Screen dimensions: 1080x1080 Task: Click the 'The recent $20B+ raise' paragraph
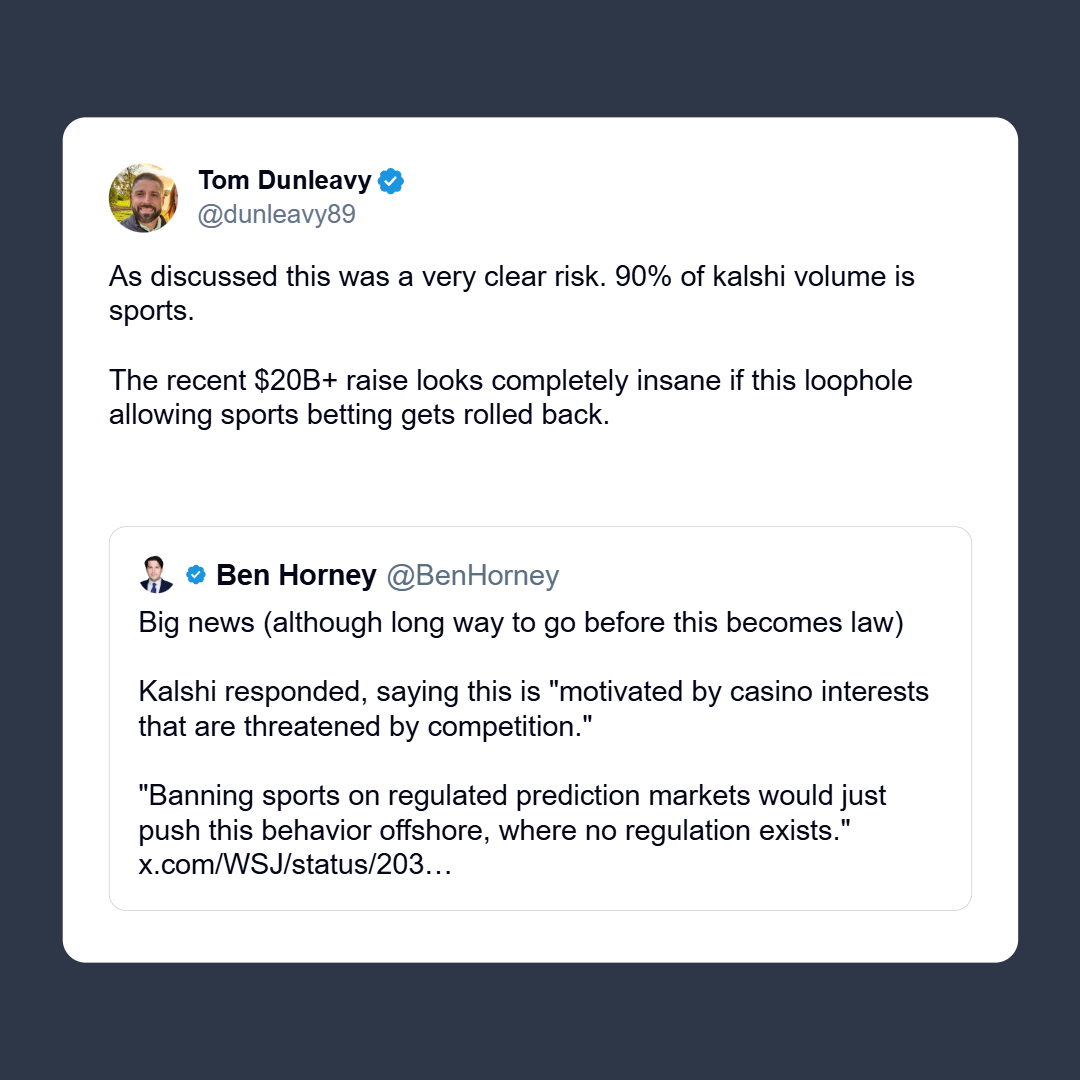(510, 397)
